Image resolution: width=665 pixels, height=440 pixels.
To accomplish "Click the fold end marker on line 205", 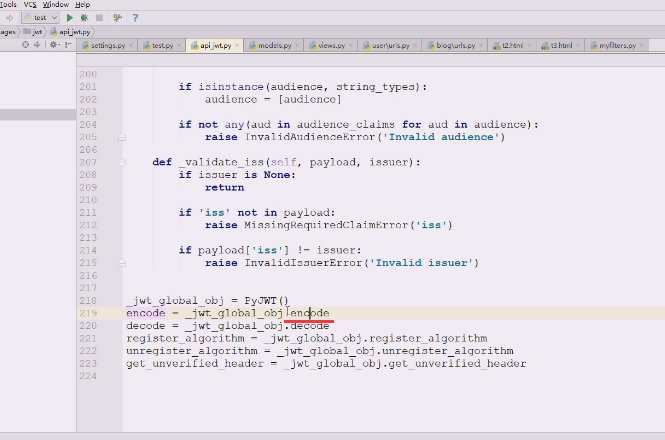I will coord(122,137).
